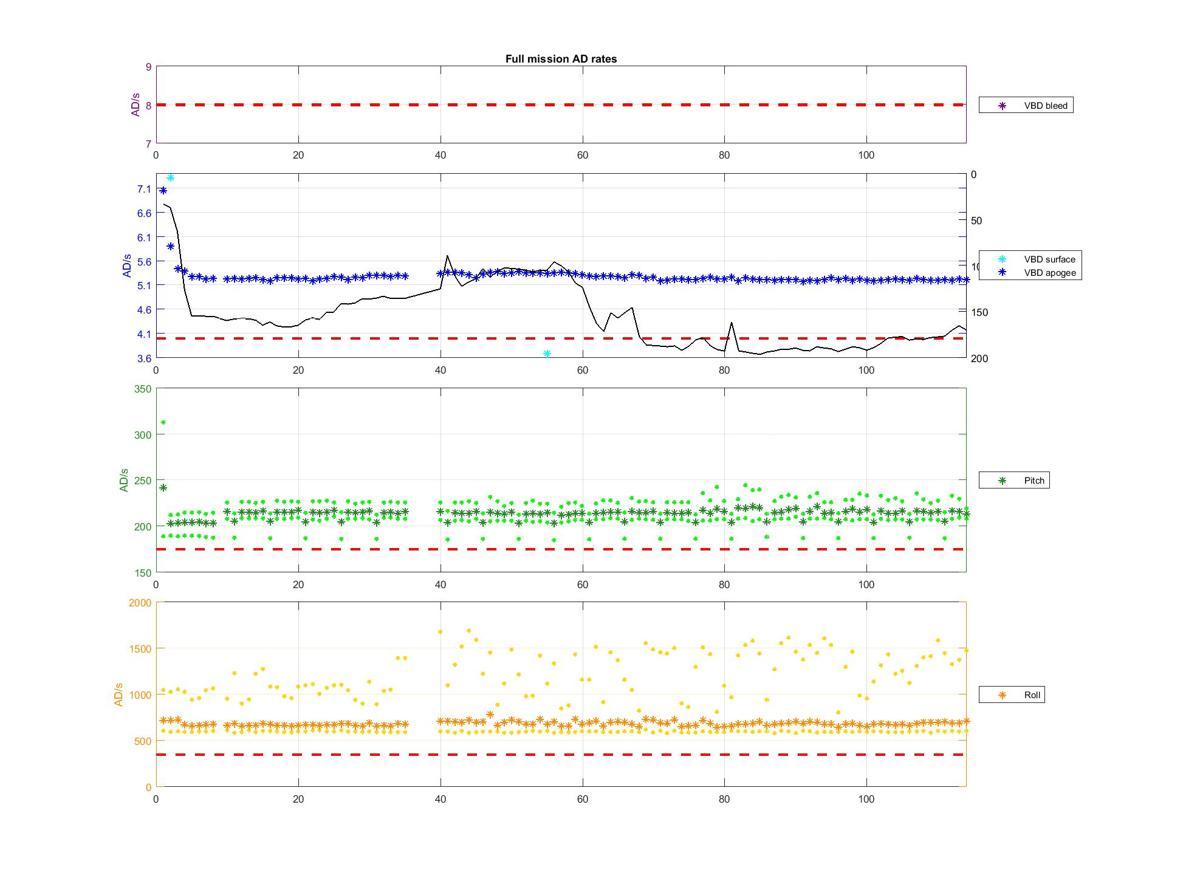Click the right-axis '200' depth tick

coord(979,358)
